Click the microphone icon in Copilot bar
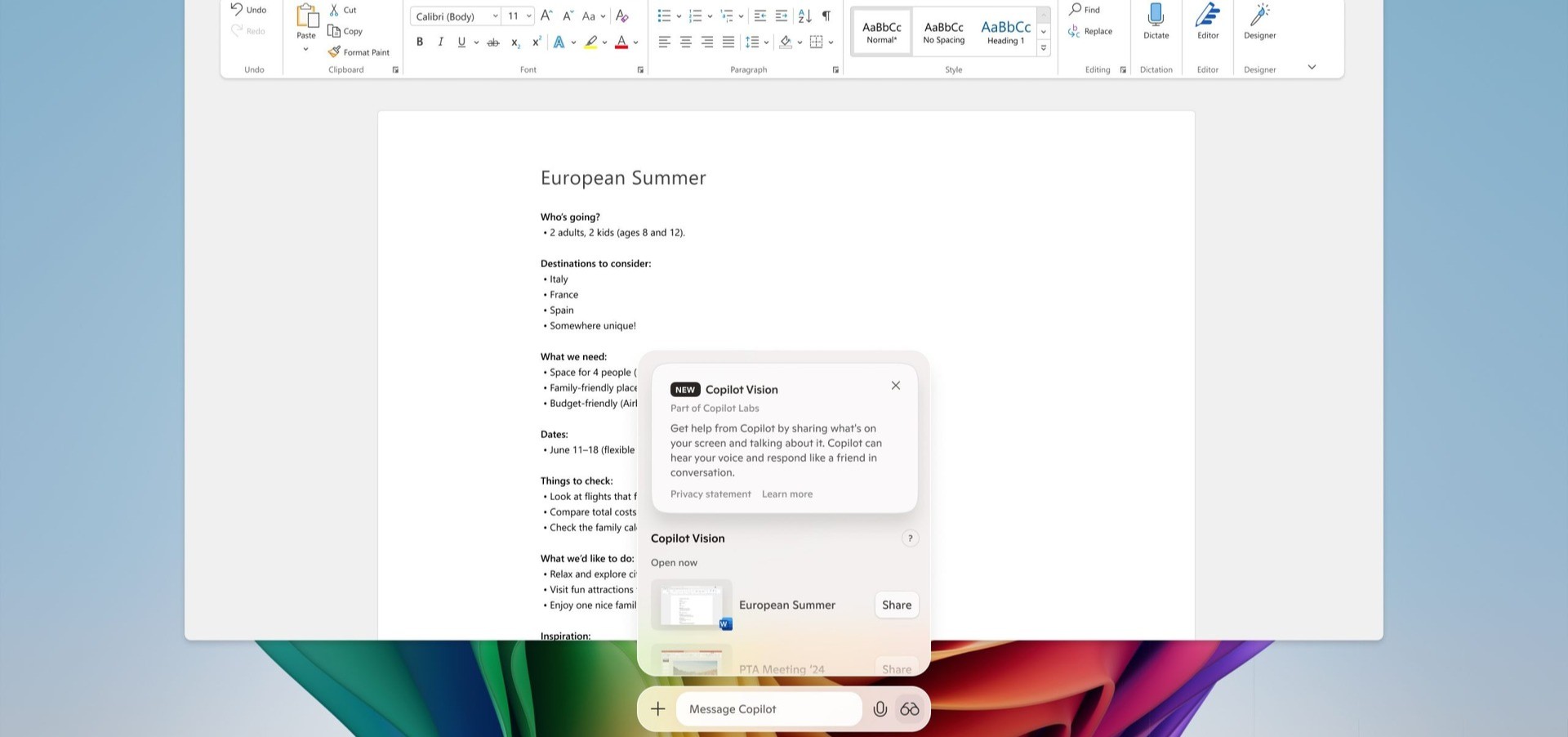Image resolution: width=1568 pixels, height=737 pixels. tap(880, 709)
